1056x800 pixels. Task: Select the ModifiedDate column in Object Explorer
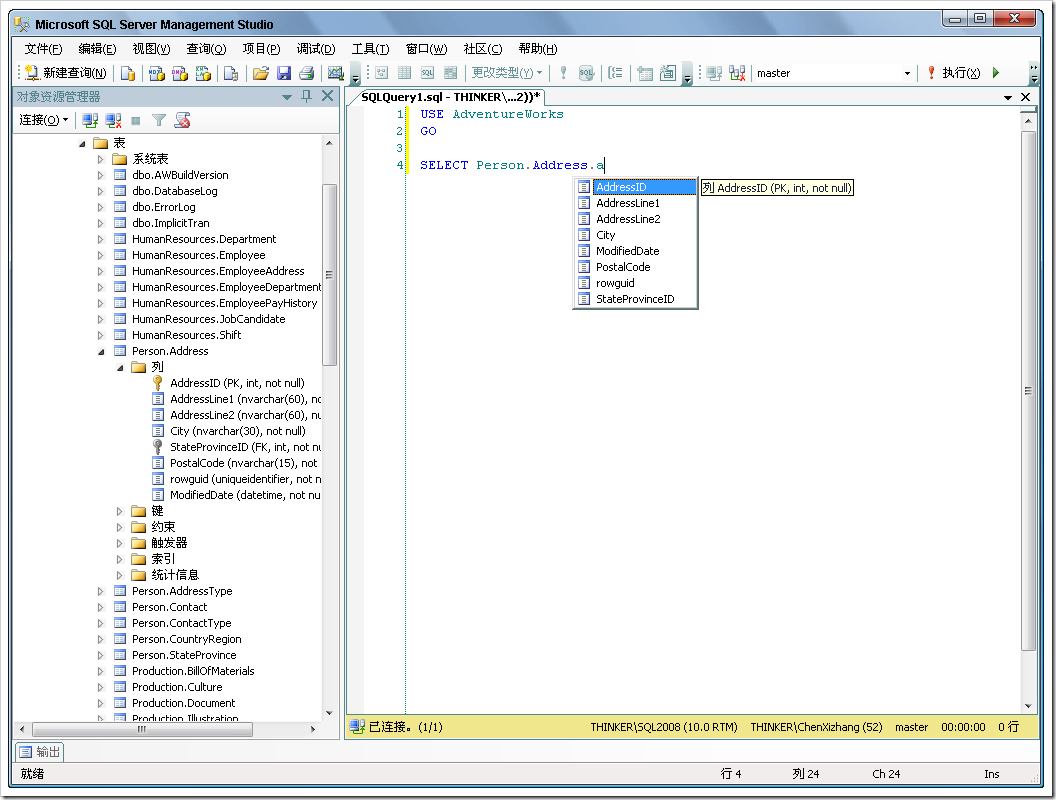[245, 495]
